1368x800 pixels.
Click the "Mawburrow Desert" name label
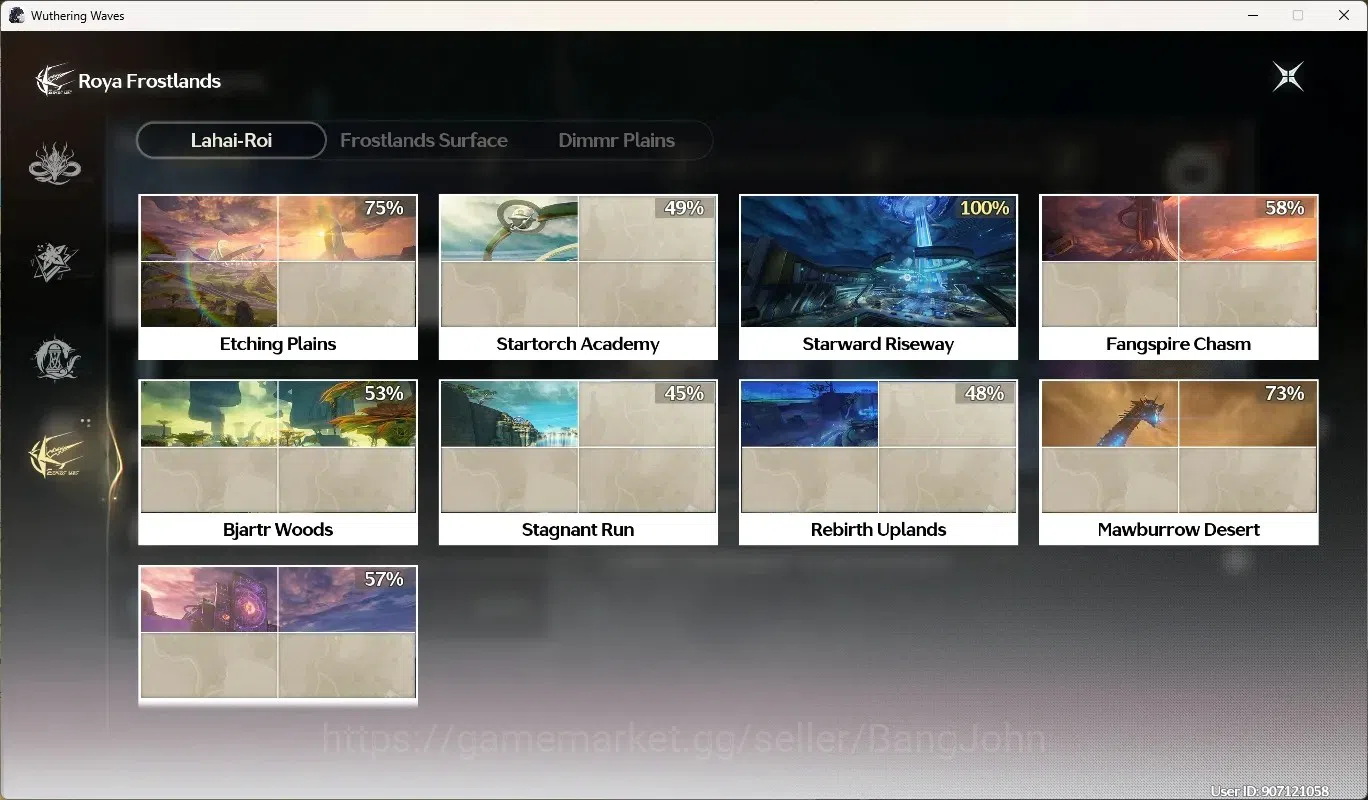click(x=1179, y=530)
